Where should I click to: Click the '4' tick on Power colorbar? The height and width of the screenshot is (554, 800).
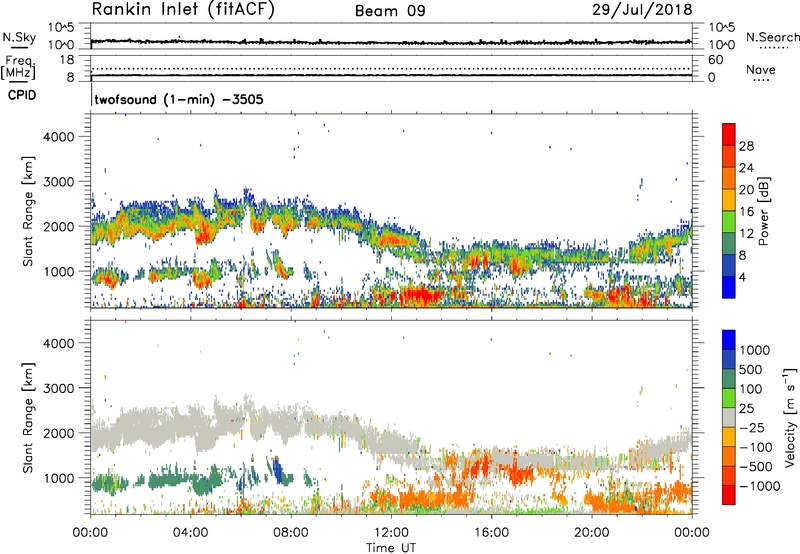click(743, 277)
